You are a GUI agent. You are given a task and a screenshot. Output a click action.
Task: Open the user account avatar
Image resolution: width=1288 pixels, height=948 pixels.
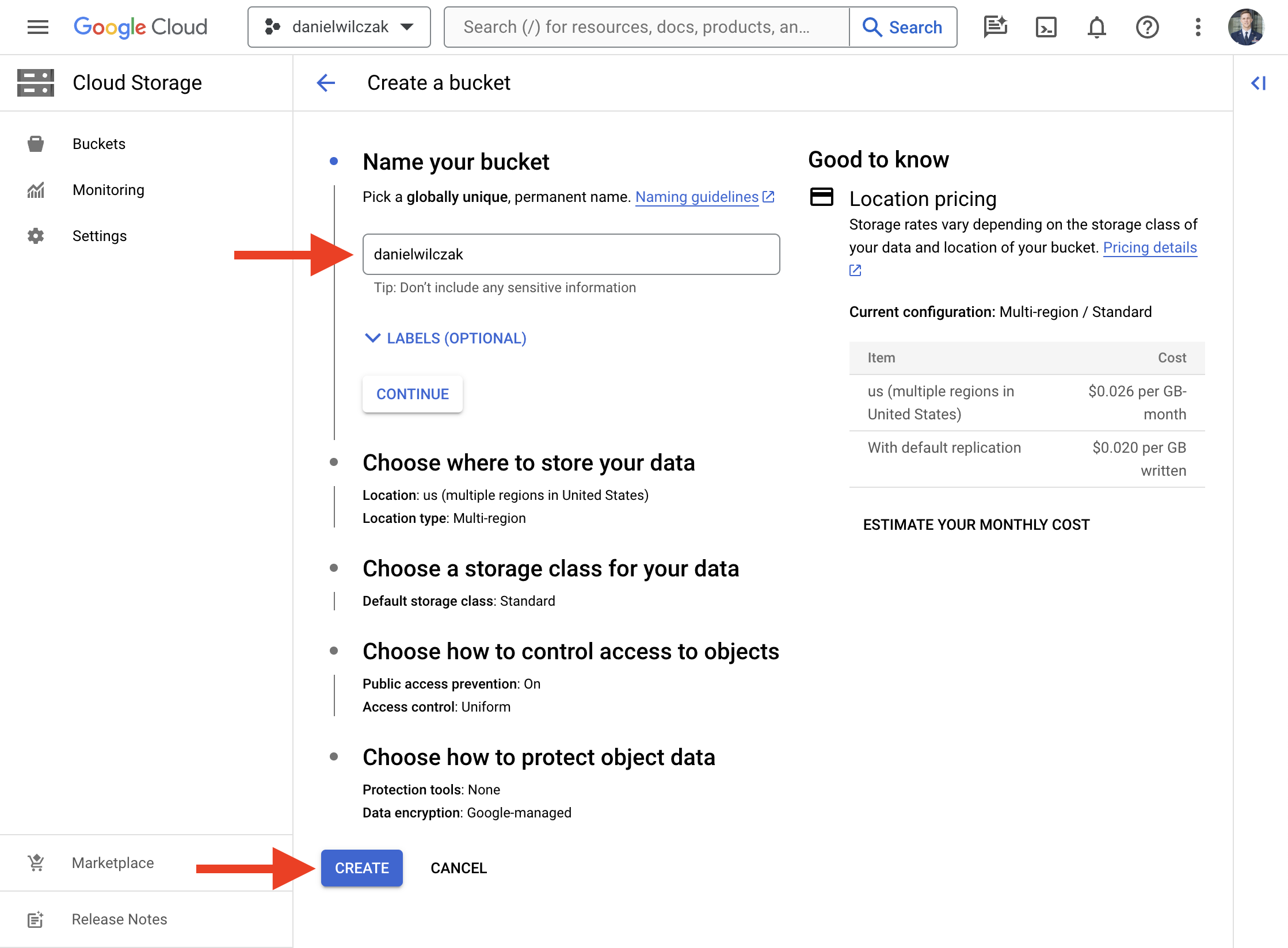click(1246, 27)
